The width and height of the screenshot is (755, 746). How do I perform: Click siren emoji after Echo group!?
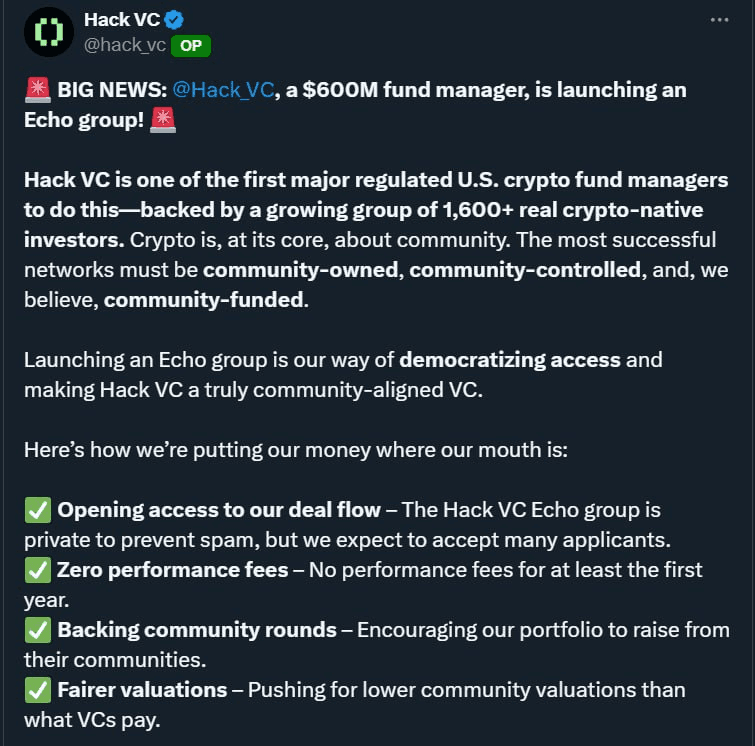[163, 120]
